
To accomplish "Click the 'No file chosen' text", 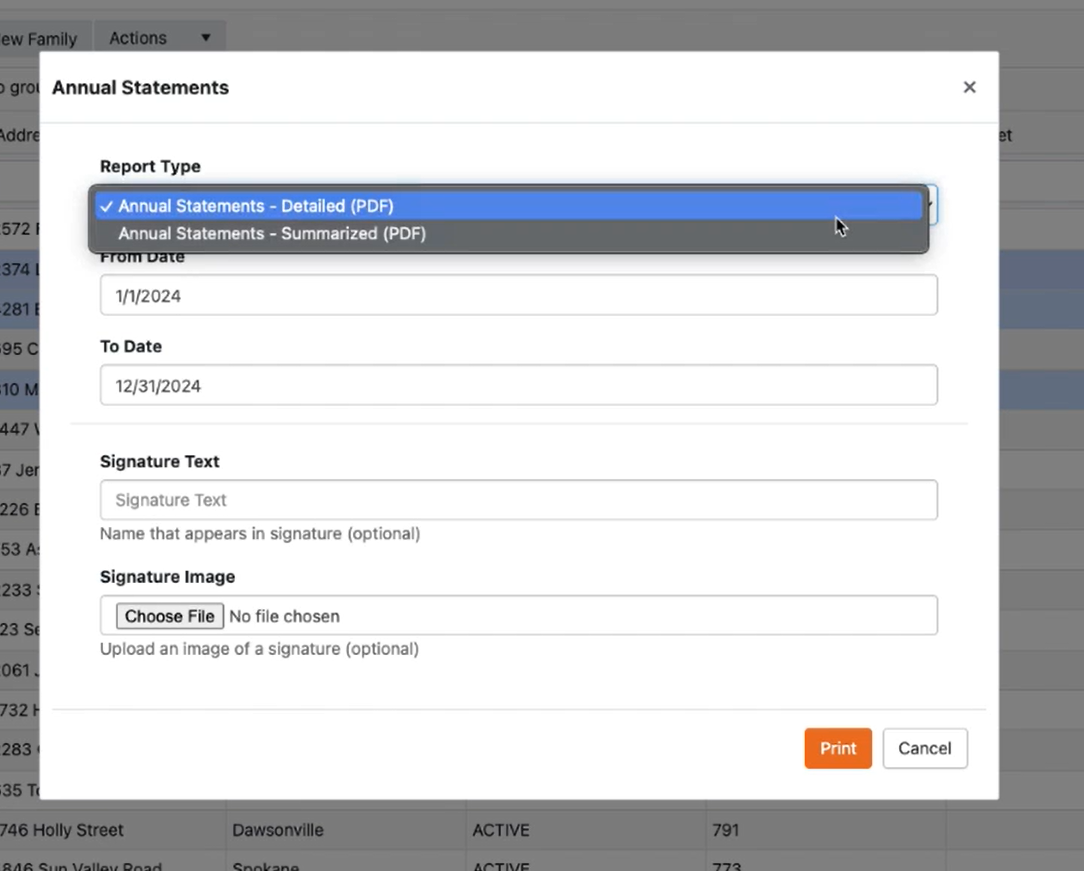I will pyautogui.click(x=284, y=616).
